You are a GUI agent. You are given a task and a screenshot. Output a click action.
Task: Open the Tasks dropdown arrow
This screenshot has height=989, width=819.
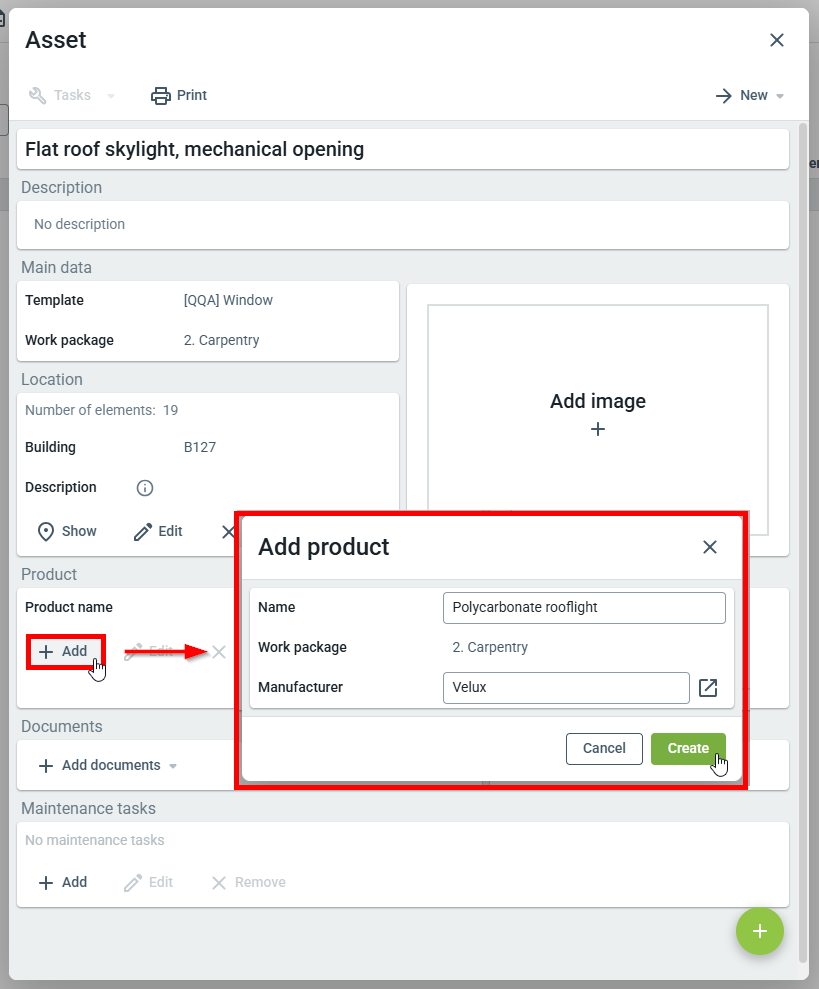coord(111,96)
